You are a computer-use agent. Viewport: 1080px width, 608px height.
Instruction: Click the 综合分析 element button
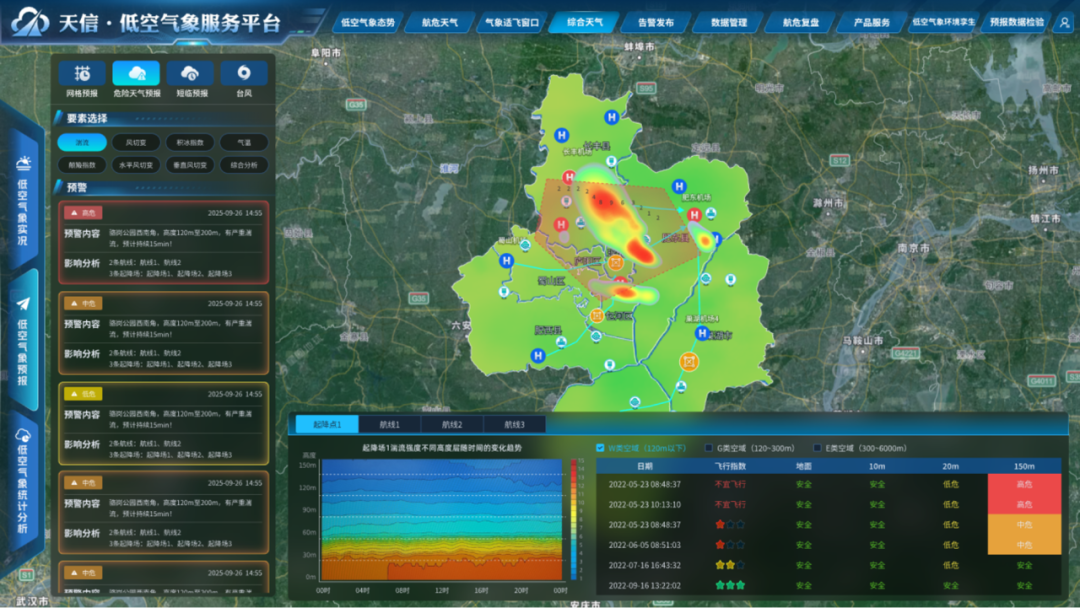244,165
